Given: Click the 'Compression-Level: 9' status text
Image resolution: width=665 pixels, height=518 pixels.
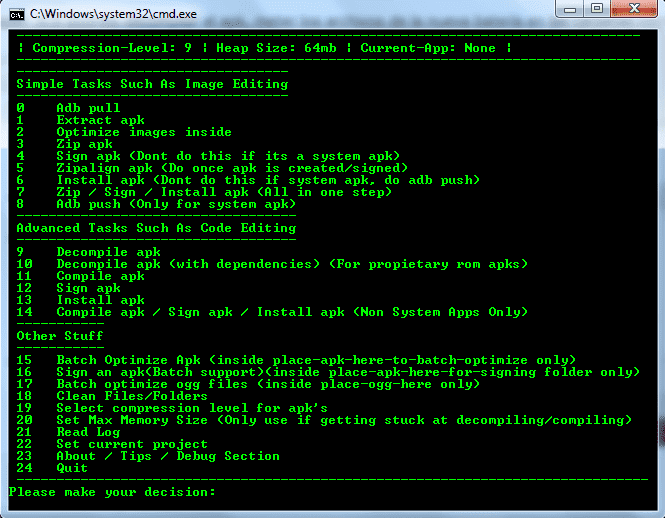Looking at the screenshot, I should point(112,48).
